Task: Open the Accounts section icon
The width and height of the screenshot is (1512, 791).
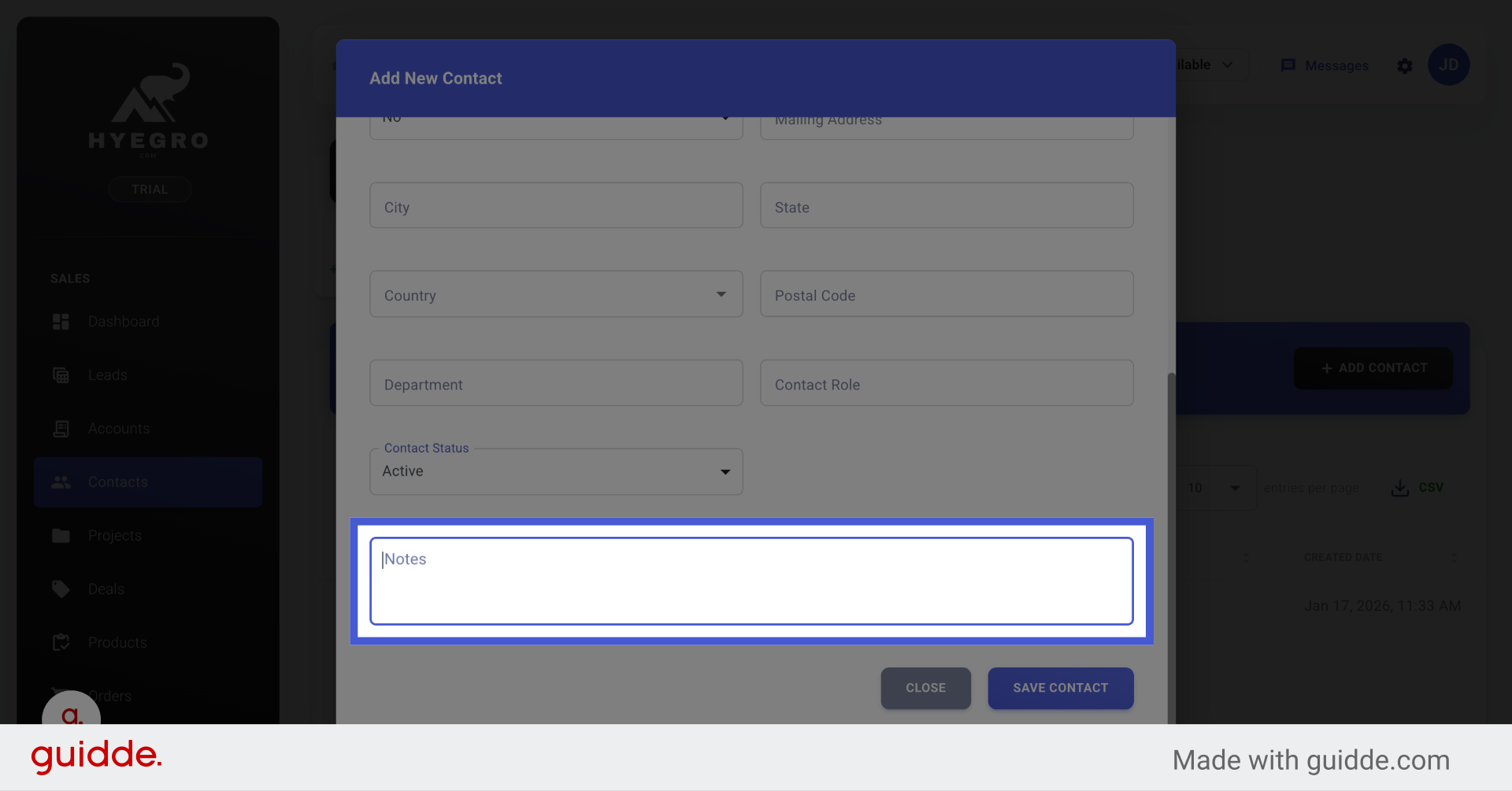Action: [61, 428]
